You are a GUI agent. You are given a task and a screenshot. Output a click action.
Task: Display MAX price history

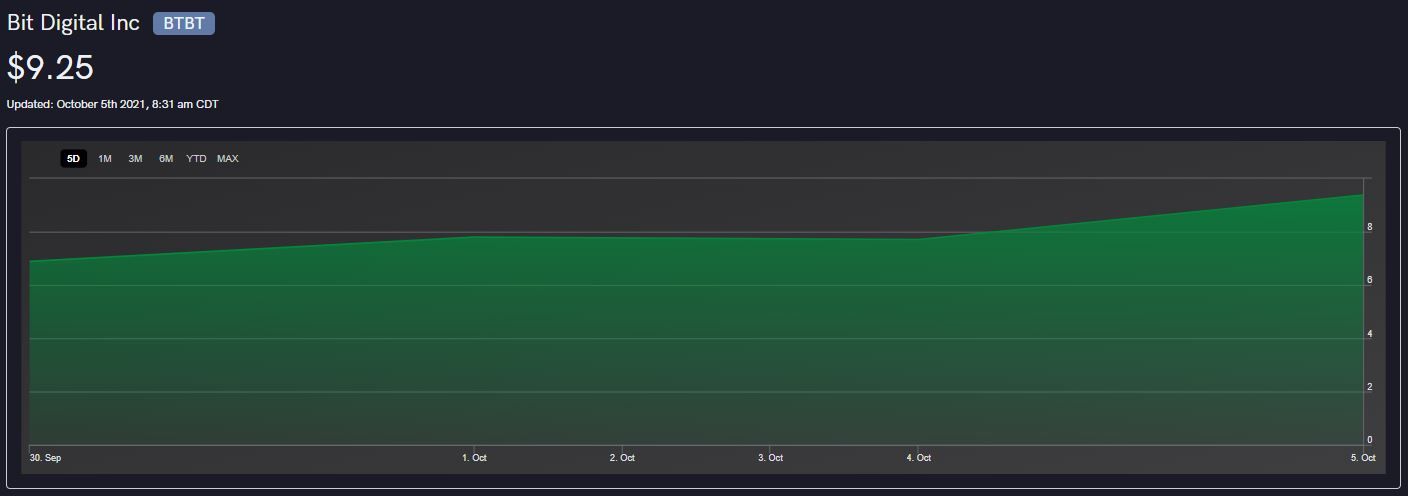[x=228, y=159]
